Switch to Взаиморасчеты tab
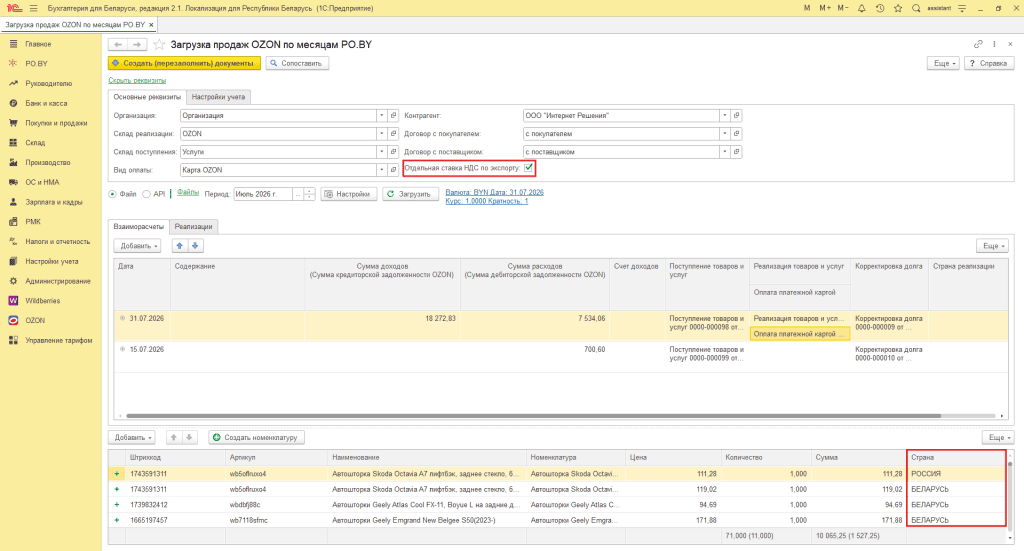1024x551 pixels. coord(138,227)
